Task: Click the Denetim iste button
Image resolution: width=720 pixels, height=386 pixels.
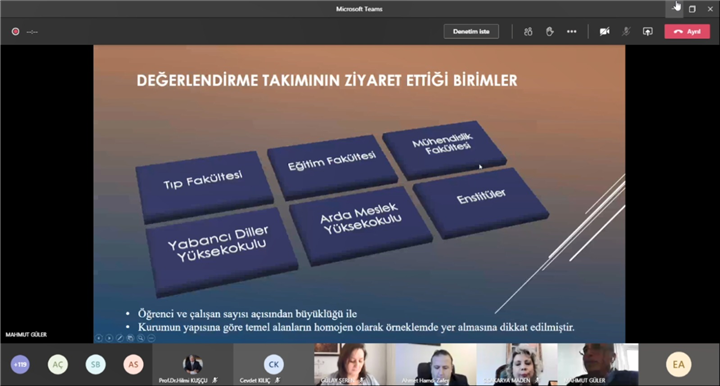Action: coord(471,32)
